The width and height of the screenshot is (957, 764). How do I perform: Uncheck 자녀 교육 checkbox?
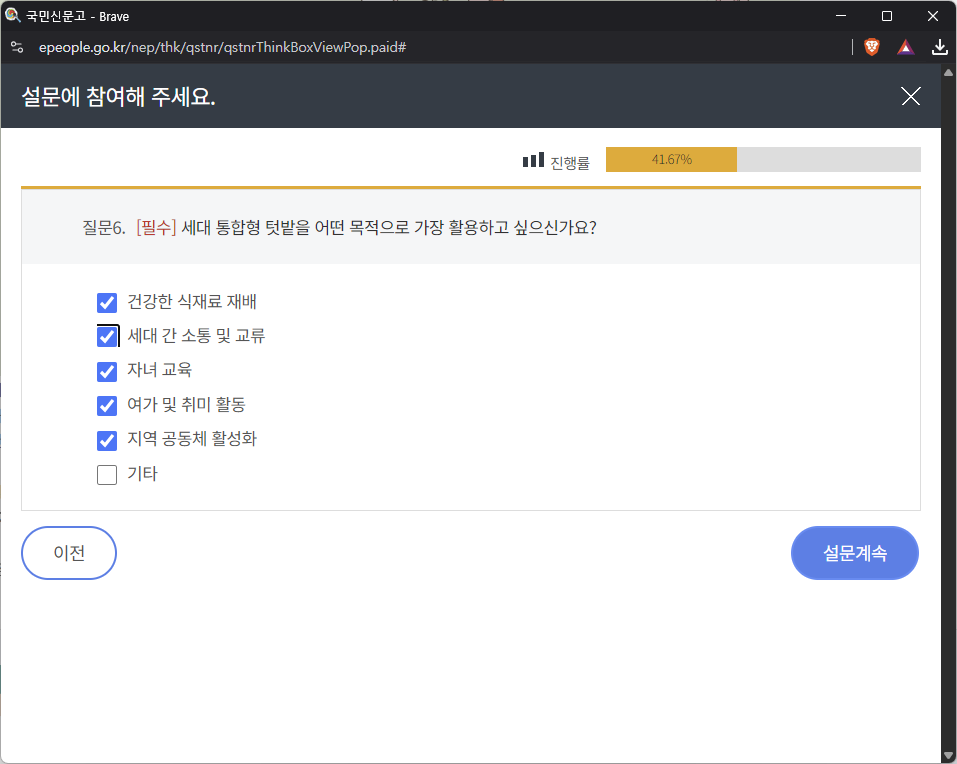click(107, 371)
